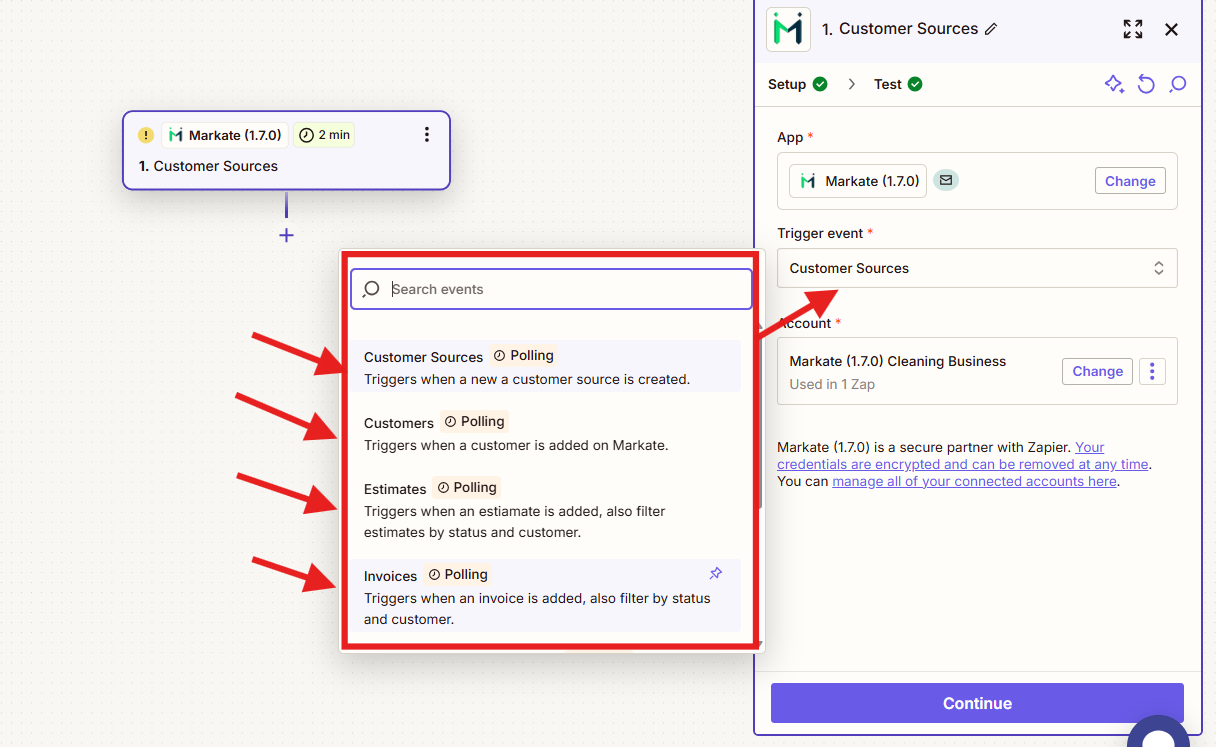
Task: Select the Customer Sources step card
Action: pyautogui.click(x=286, y=150)
